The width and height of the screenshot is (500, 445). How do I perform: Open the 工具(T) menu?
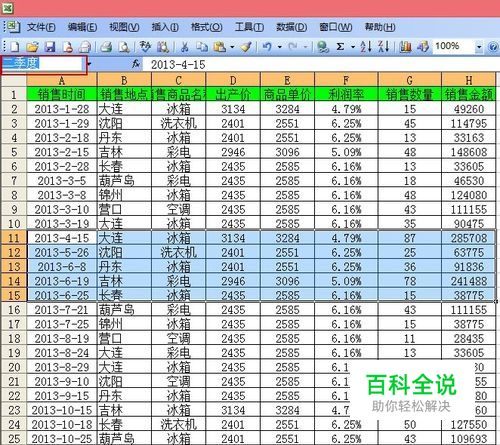249,27
